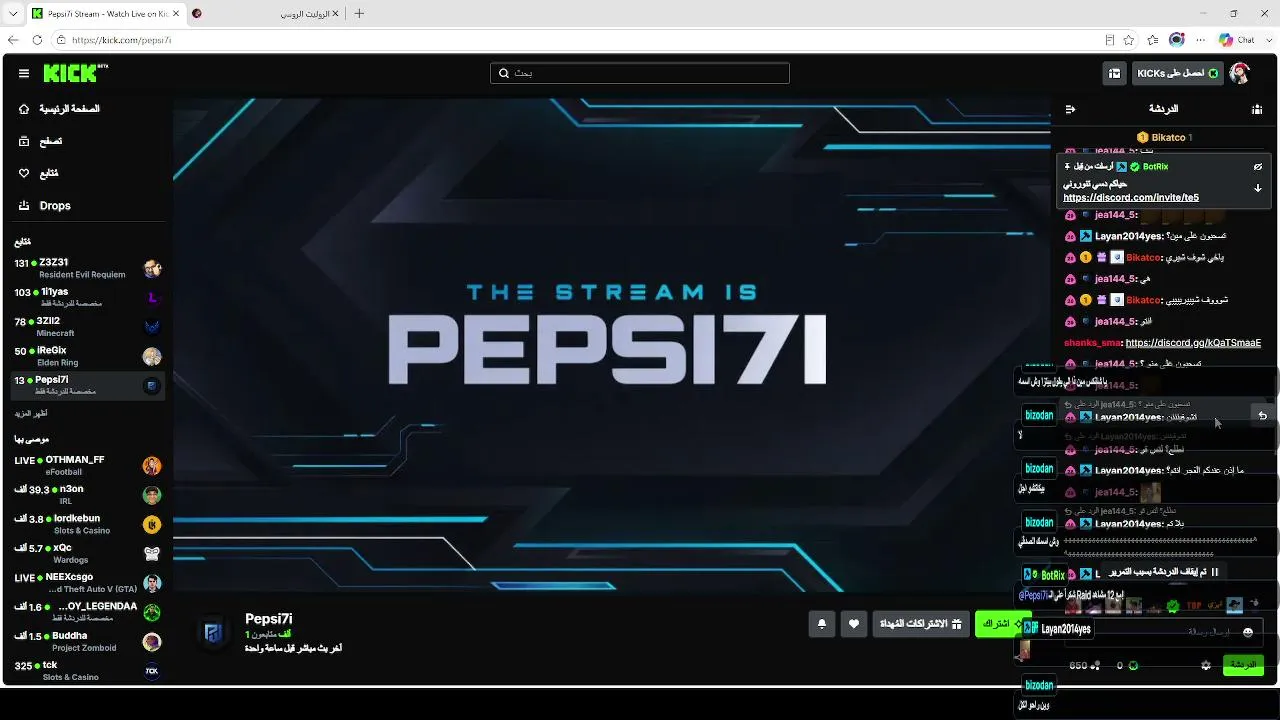The width and height of the screenshot is (1280, 720).
Task: Open the Browse sidebar item
Action: pos(87,141)
